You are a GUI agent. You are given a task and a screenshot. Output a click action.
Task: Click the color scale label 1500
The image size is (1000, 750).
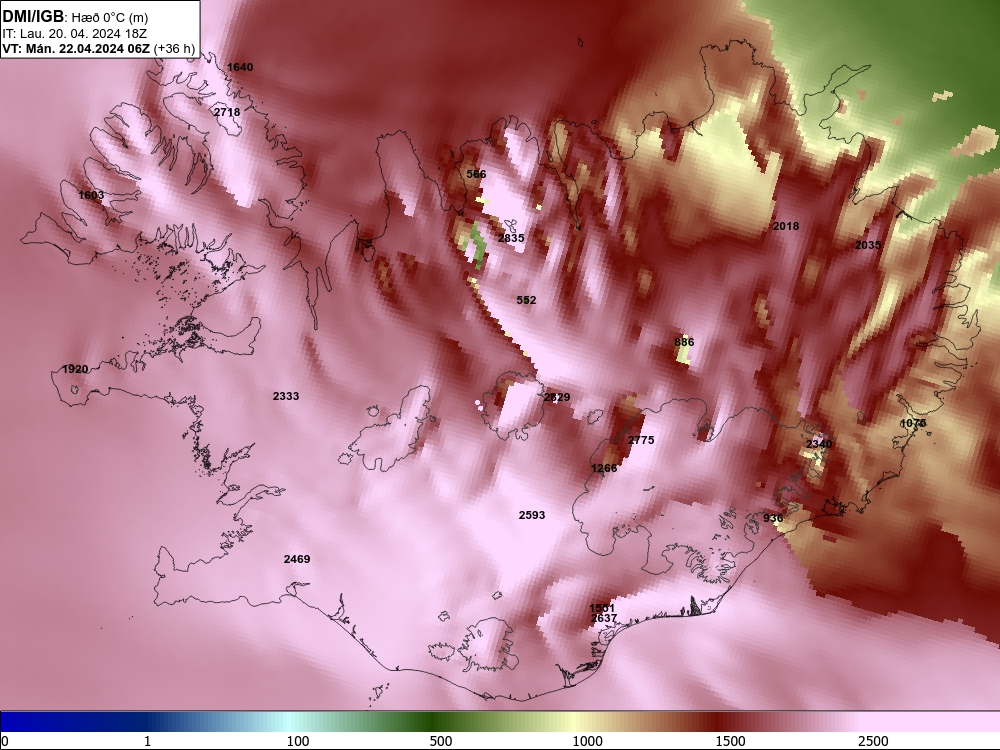(x=730, y=741)
